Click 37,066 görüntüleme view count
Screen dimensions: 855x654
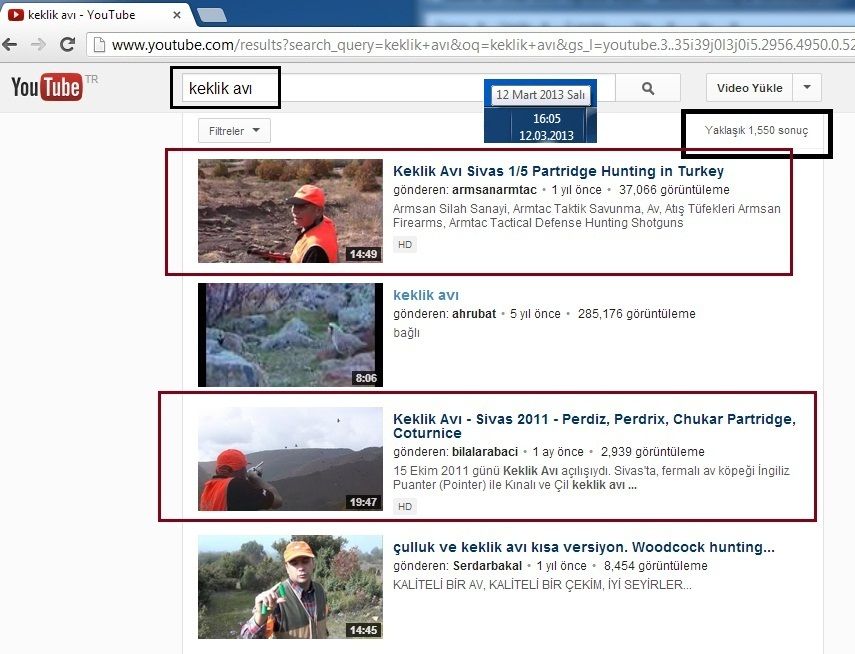point(674,190)
